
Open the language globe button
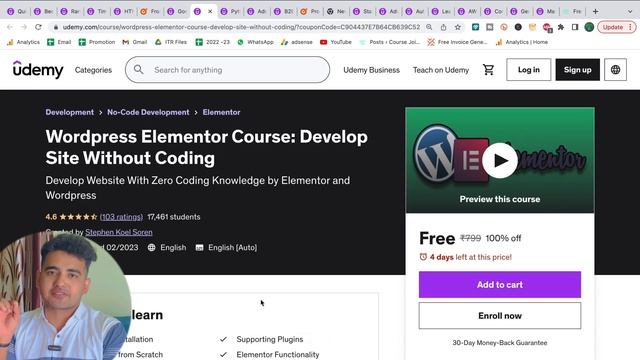pos(616,70)
